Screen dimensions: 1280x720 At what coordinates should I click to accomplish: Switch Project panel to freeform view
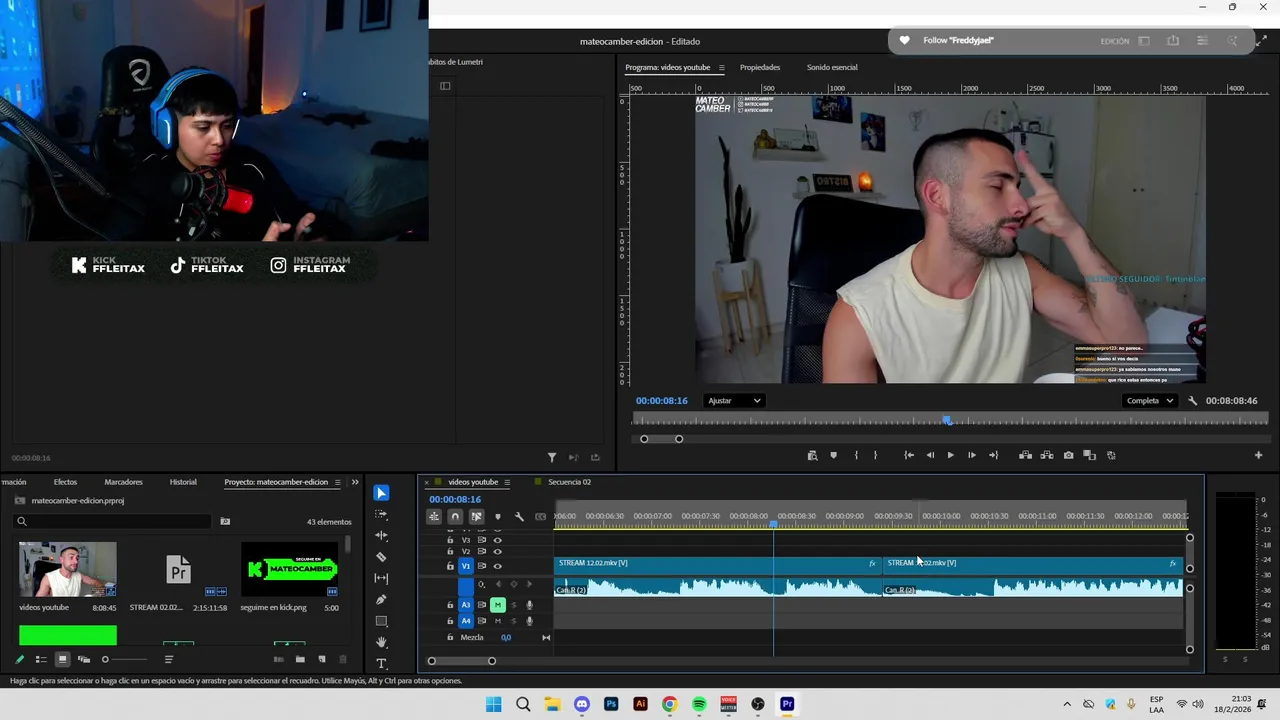[84, 659]
